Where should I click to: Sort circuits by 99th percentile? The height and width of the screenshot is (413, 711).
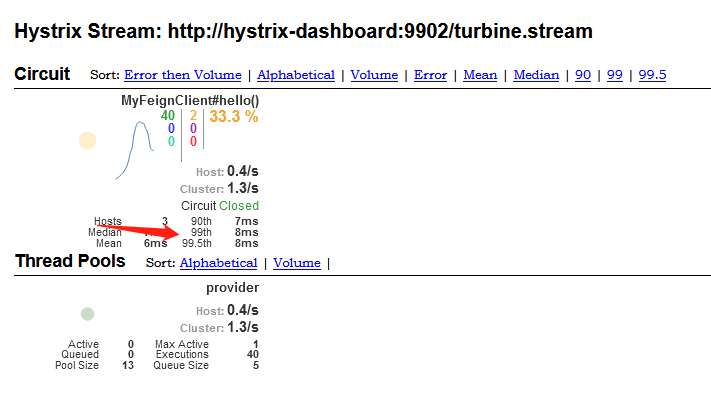pos(614,75)
